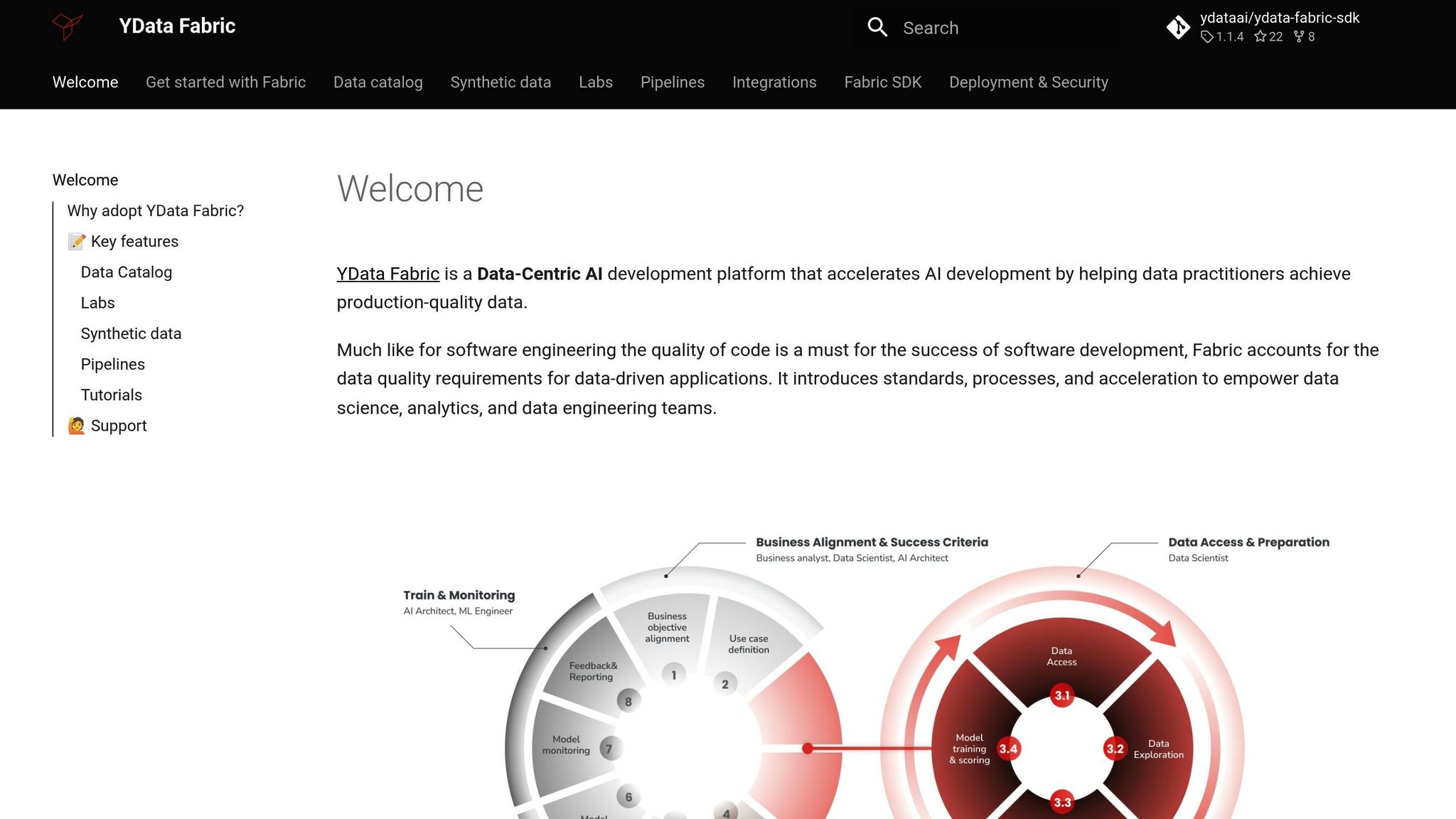1456x819 pixels.
Task: Click inside the Search field
Action: pyautogui.click(x=995, y=27)
